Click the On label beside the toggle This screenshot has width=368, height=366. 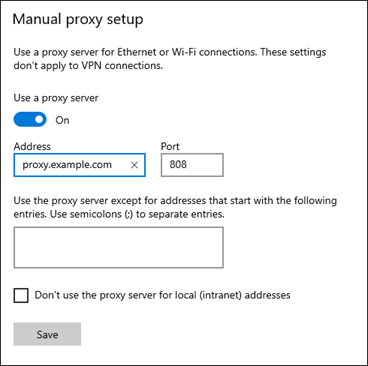[x=62, y=120]
